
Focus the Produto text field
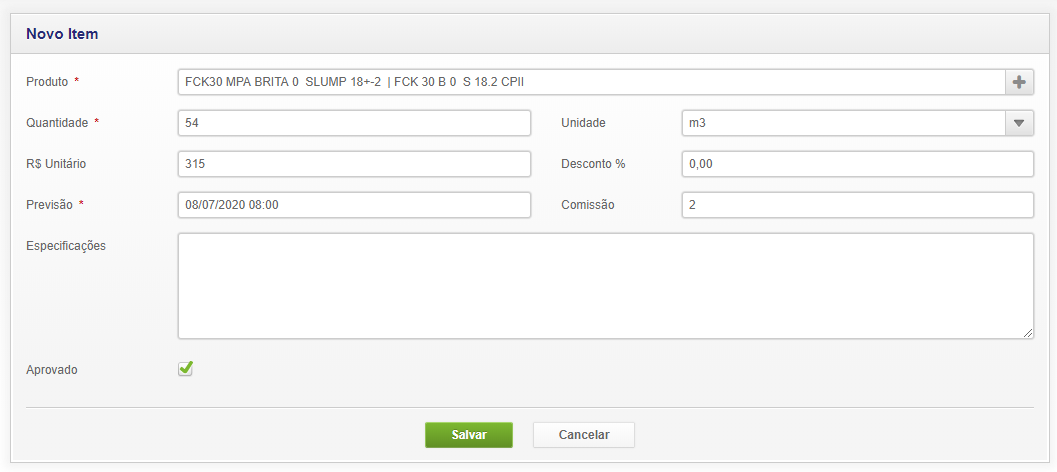pos(590,82)
